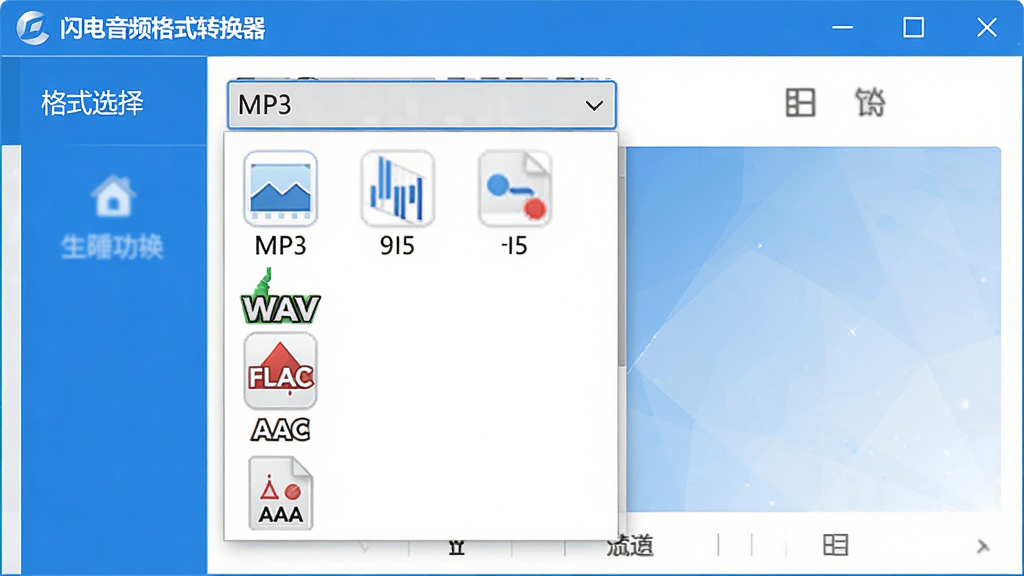Select the green WAV format icon

[281, 297]
